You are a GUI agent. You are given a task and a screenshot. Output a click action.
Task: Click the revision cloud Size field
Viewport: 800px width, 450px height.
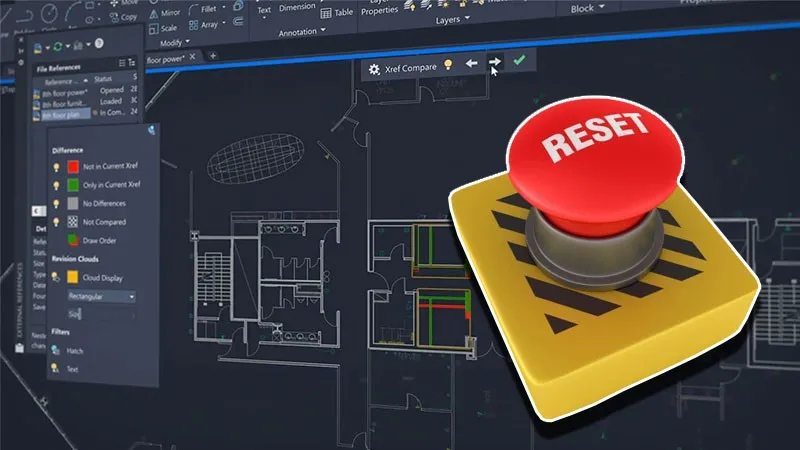102,314
